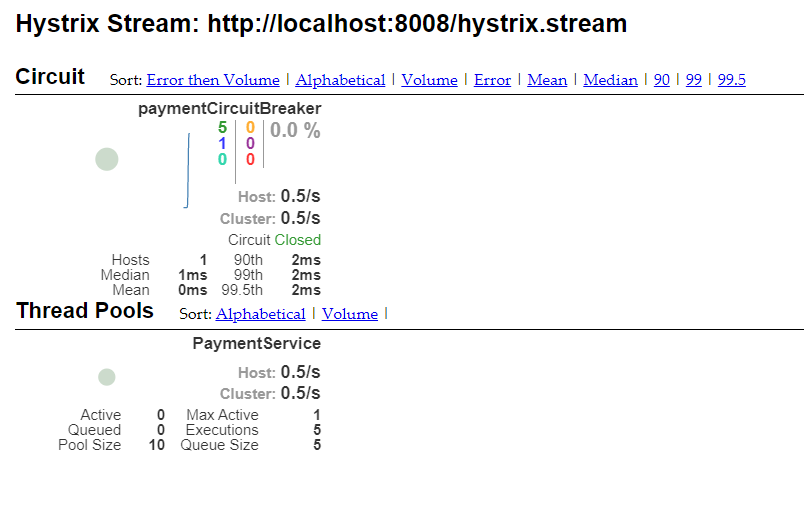Sort circuits by Error rate
Image resolution: width=804 pixels, height=508 pixels.
pos(492,80)
